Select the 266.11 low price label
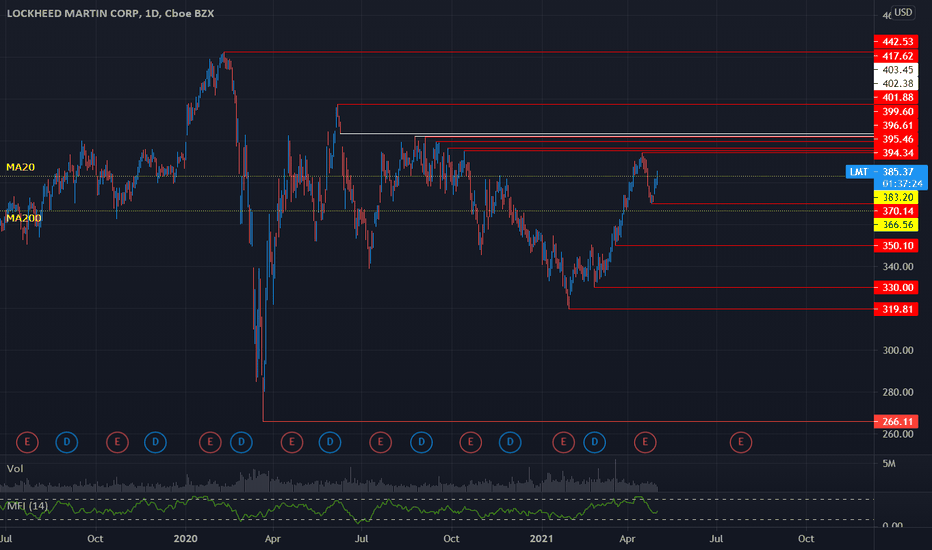The width and height of the screenshot is (932, 550). coord(896,422)
